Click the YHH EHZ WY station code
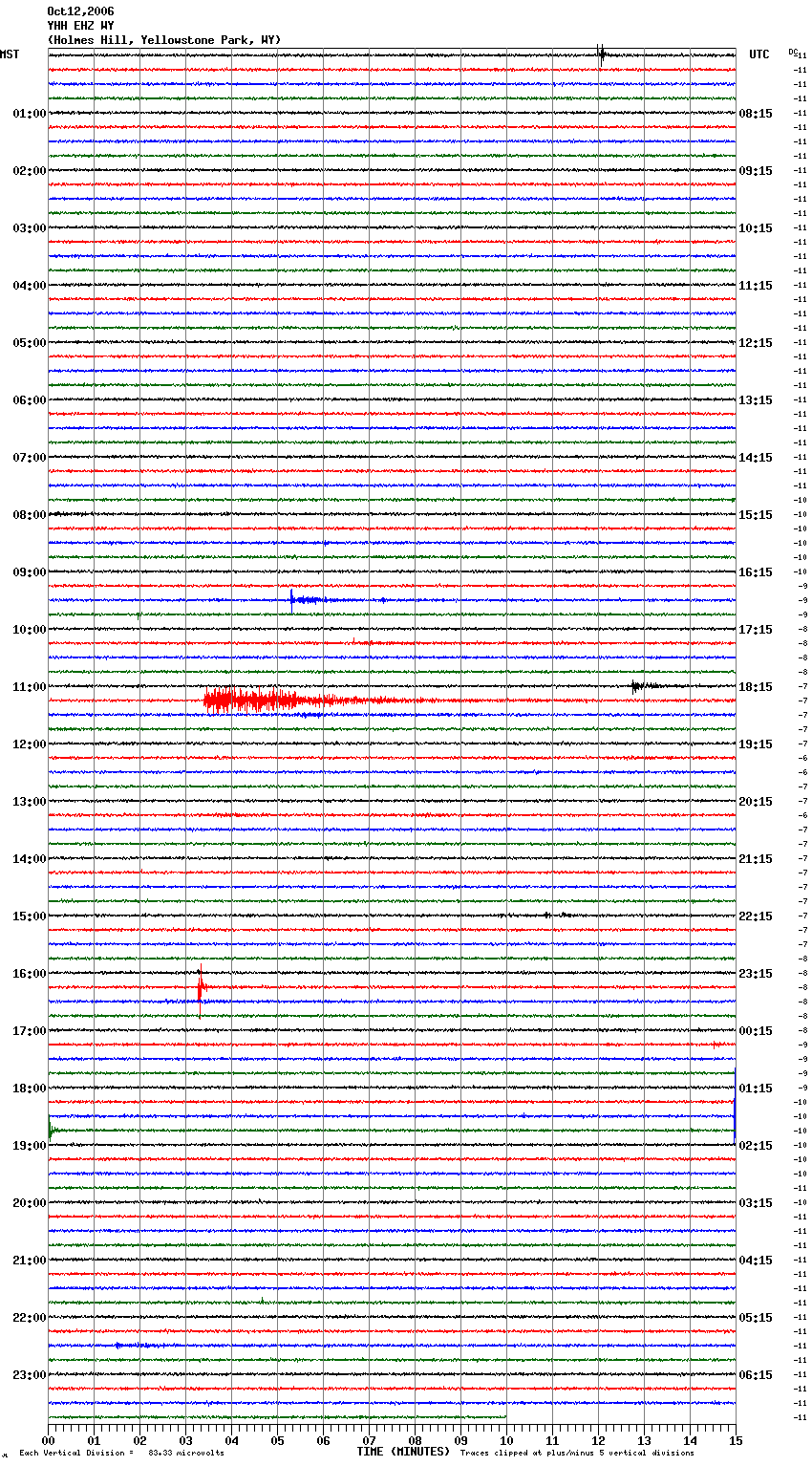Screen dimensions: 812x1466 80,26
